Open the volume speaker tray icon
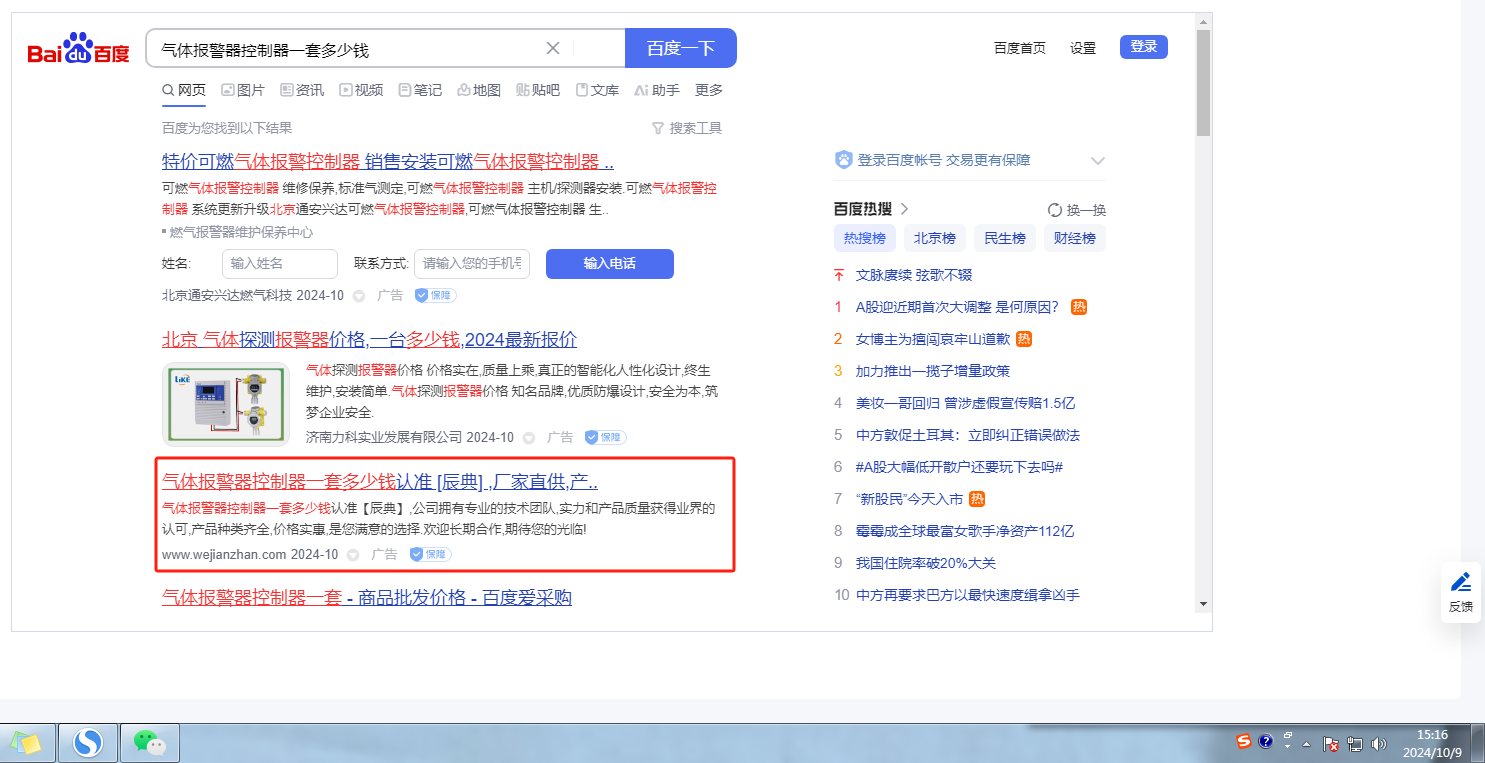Viewport: 1485px width, 763px height. point(1379,743)
